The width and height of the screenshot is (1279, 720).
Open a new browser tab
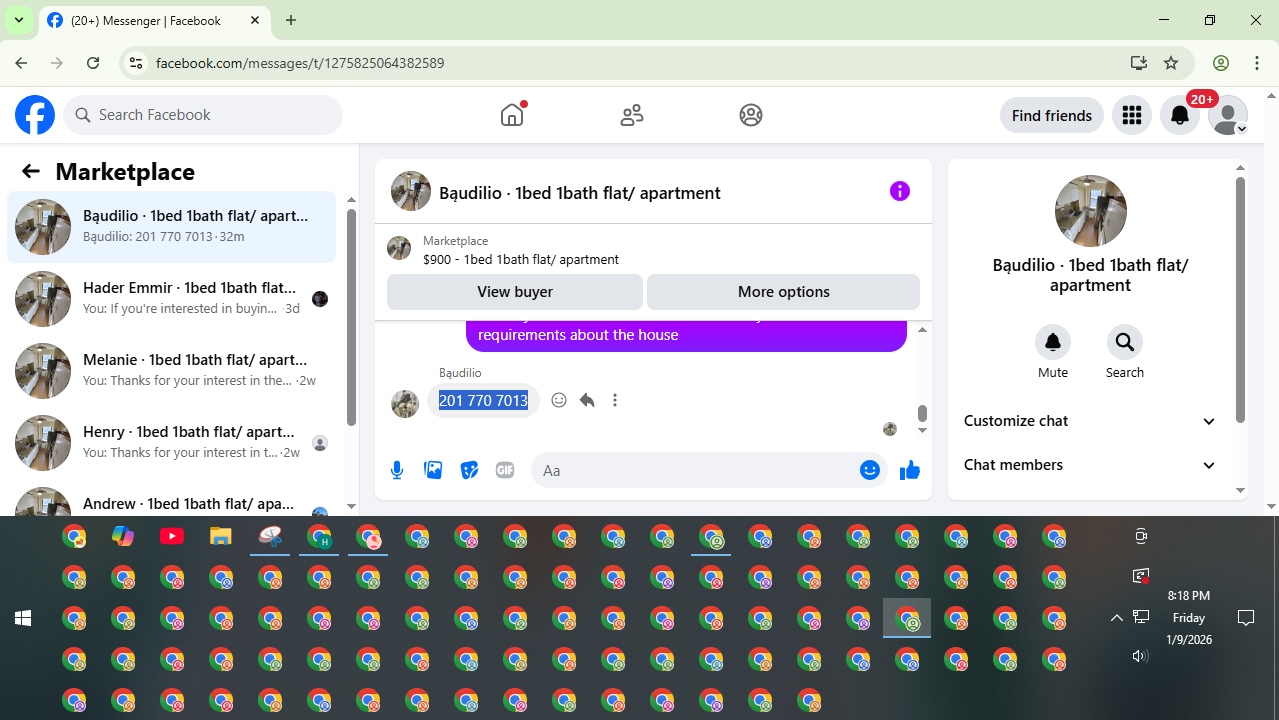291,20
